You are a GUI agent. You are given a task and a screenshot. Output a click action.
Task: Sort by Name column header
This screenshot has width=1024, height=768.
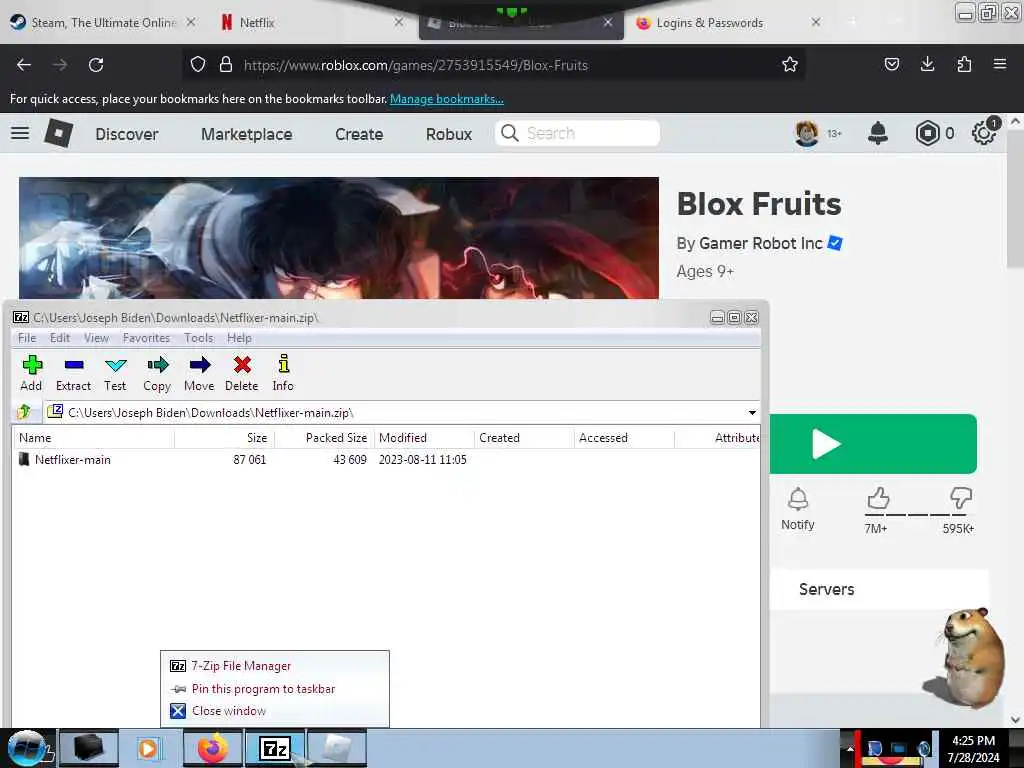point(94,438)
